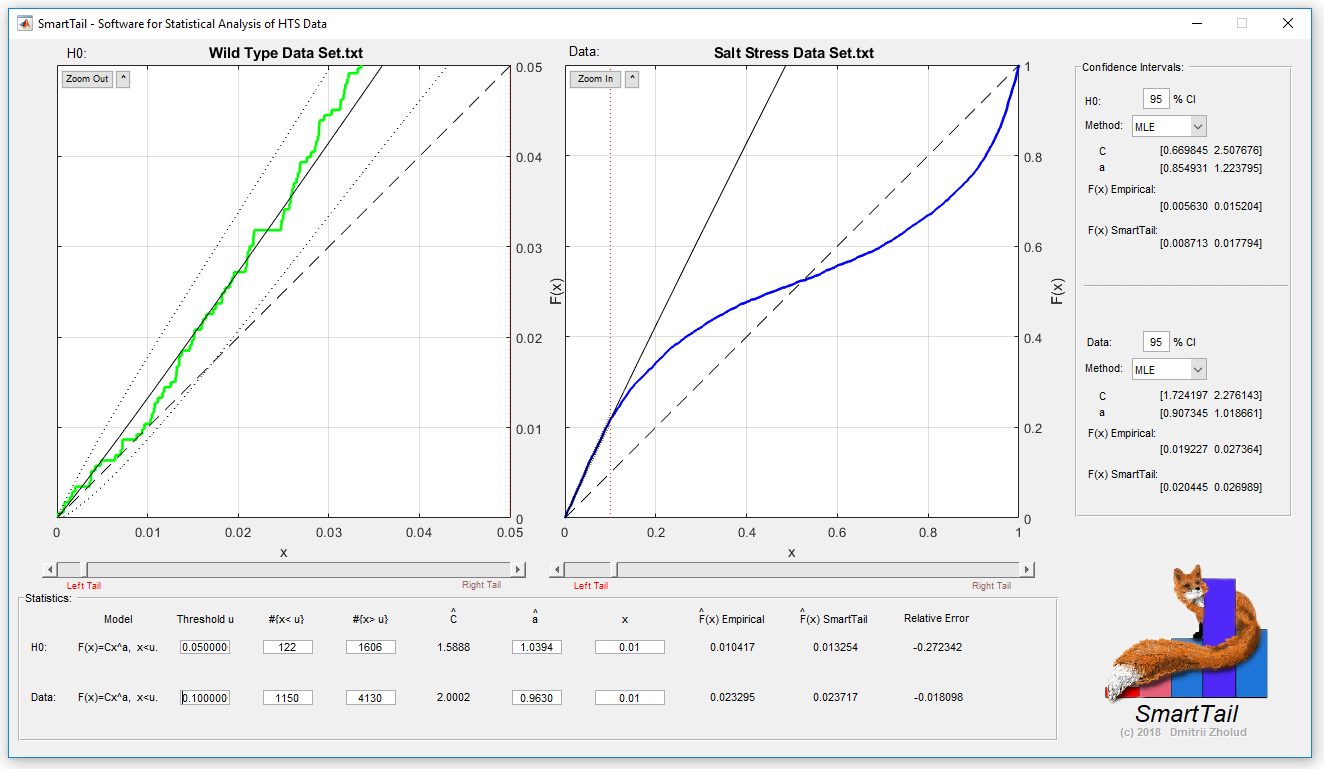Screen dimensions: 1324x769
Task: Click Data SmartTail value 0.023717
Action: click(x=835, y=697)
